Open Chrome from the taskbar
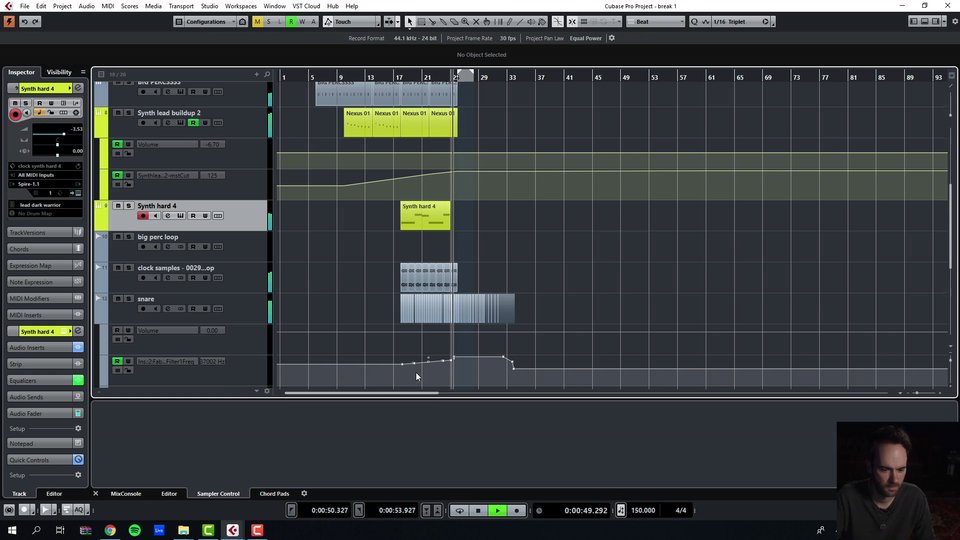 tap(110, 530)
